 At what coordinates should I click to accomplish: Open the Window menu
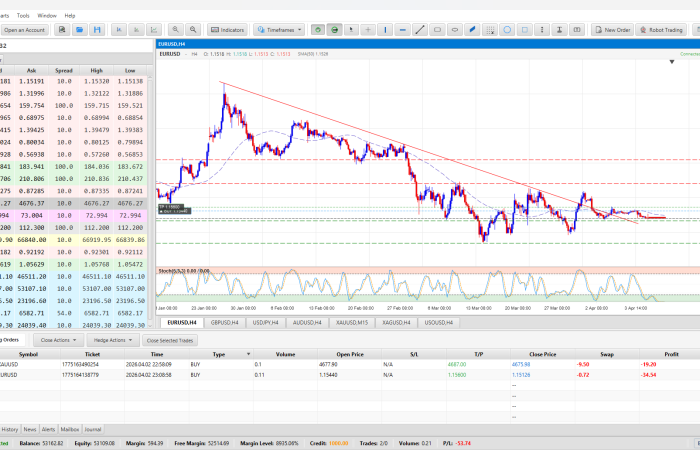(x=47, y=16)
